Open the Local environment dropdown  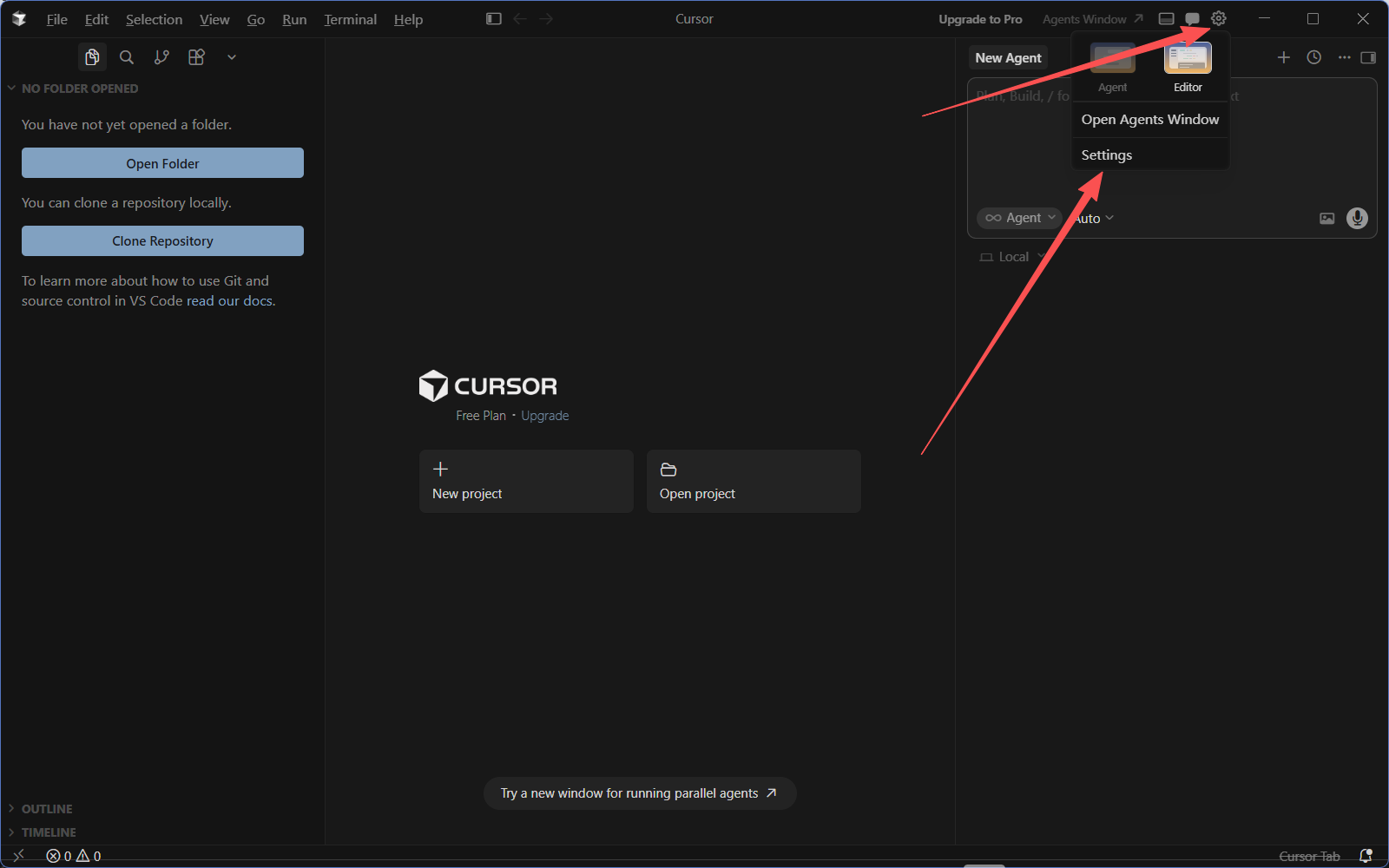(x=1013, y=257)
